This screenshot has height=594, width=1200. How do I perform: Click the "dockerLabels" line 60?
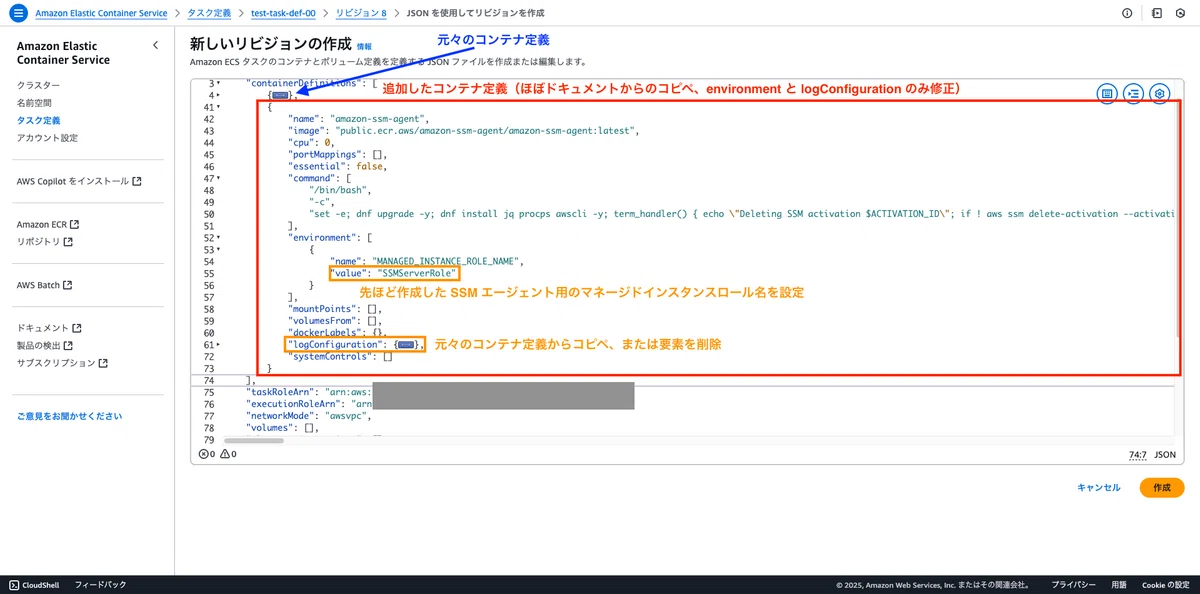pos(337,333)
